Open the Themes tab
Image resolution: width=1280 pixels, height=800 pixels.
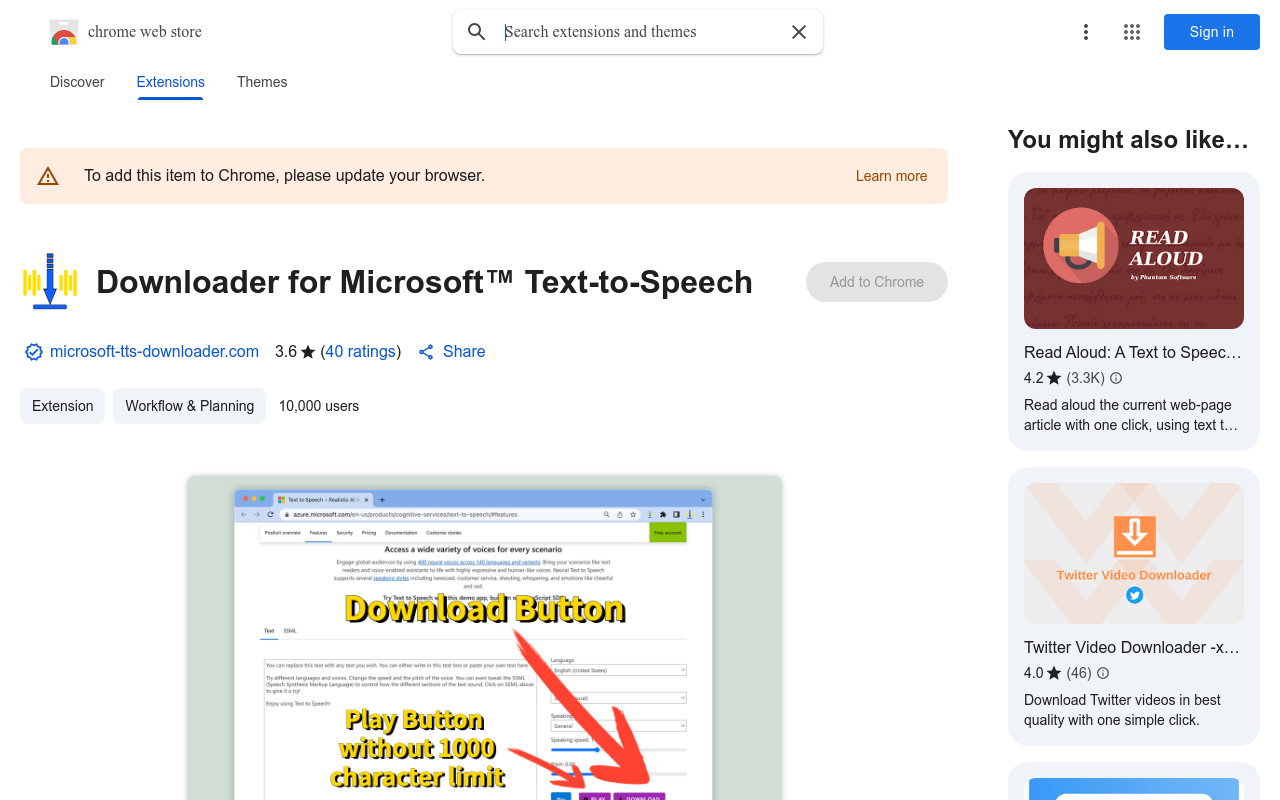pyautogui.click(x=262, y=82)
